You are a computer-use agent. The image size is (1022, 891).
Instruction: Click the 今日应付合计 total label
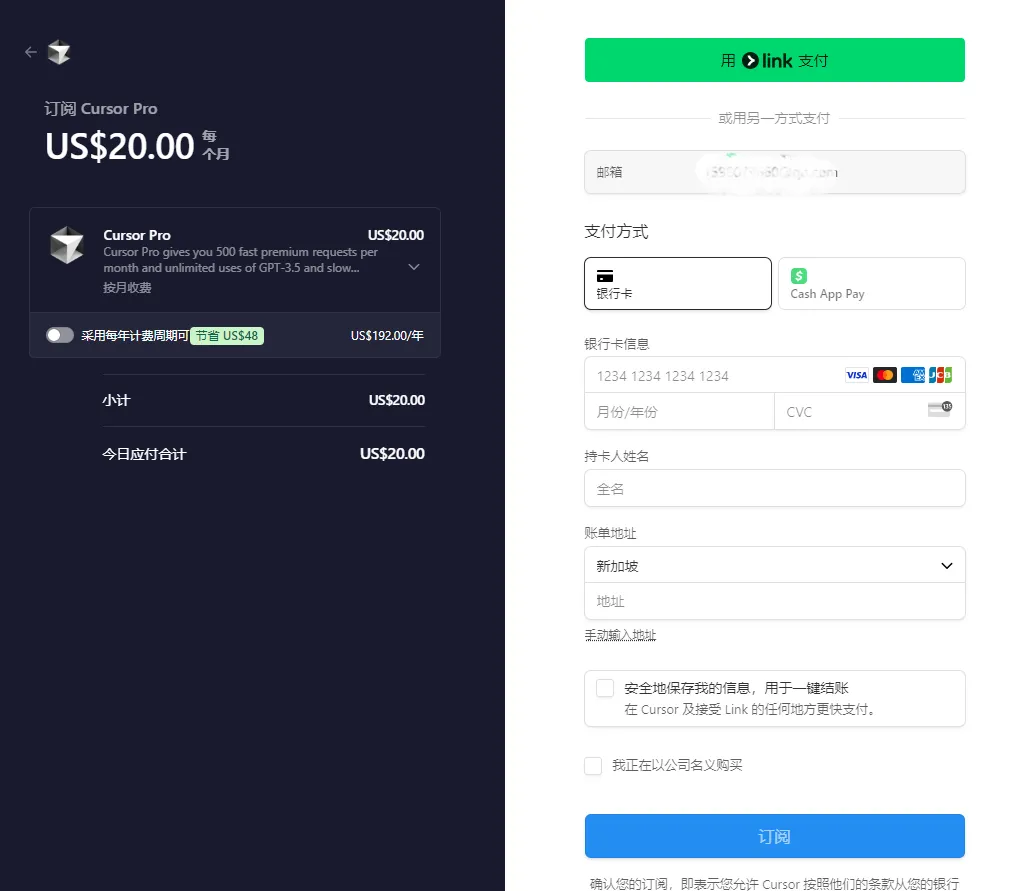[x=145, y=454]
